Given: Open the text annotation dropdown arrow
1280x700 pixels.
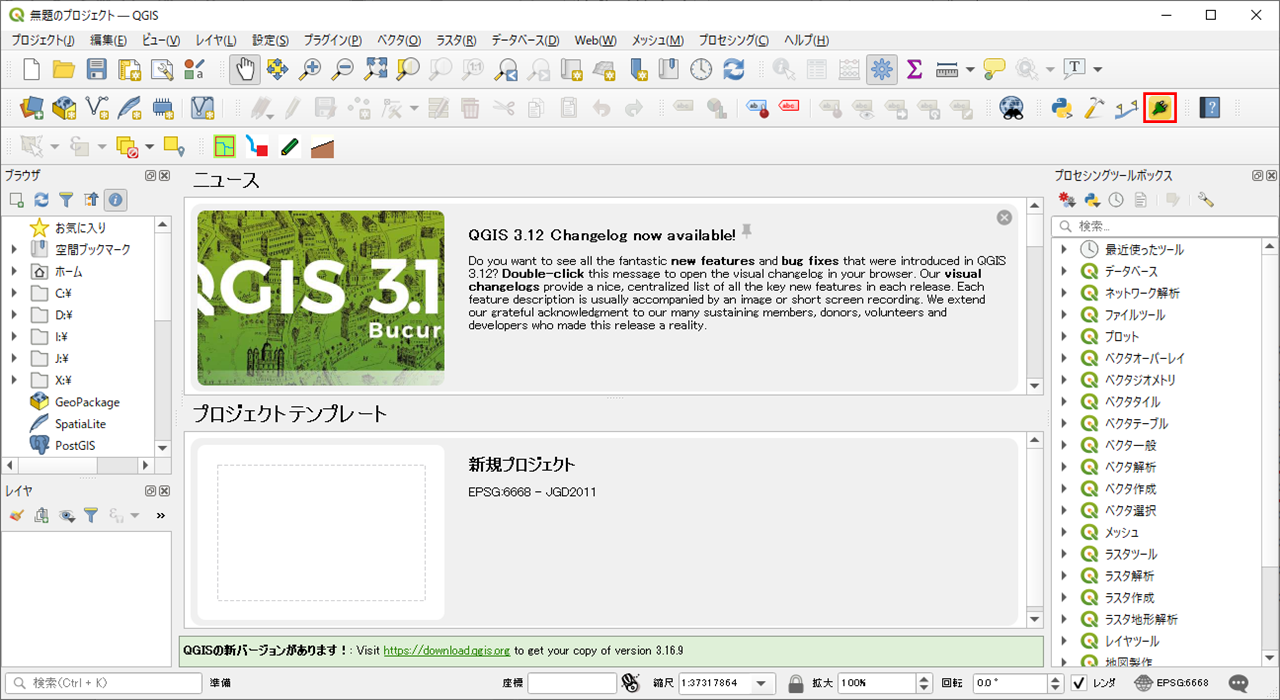Looking at the screenshot, I should point(1097,69).
